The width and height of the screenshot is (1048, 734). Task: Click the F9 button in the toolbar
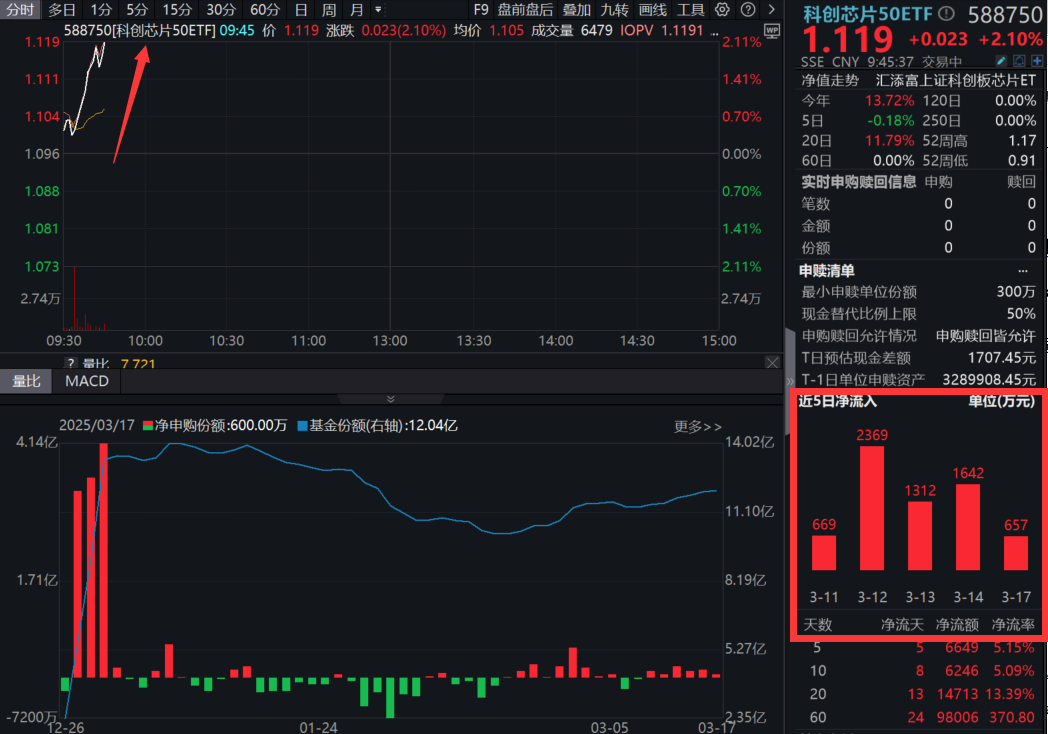pyautogui.click(x=484, y=9)
